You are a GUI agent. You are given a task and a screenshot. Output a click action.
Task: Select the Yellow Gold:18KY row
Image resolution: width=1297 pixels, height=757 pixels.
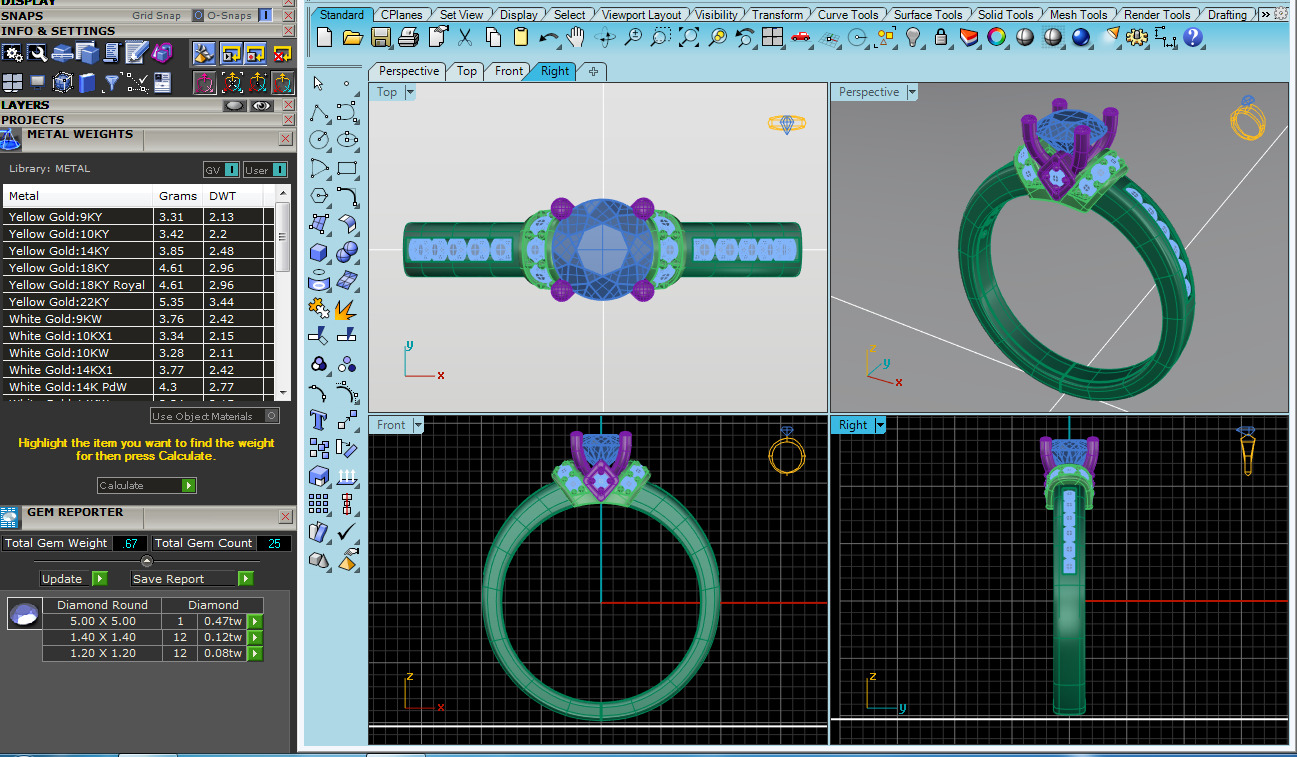tap(138, 268)
